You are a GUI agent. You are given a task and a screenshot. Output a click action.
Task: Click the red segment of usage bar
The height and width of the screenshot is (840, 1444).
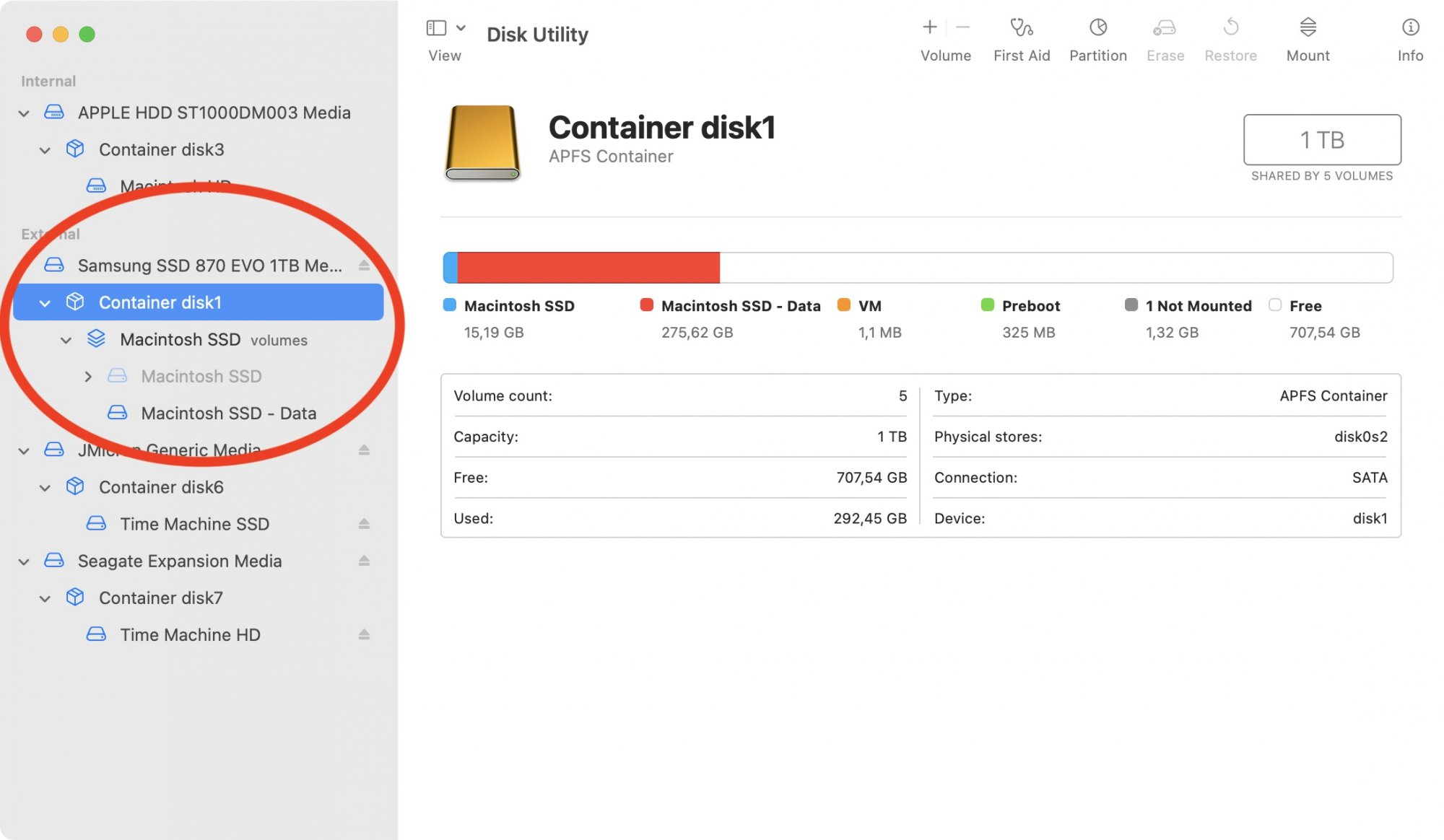[588, 268]
